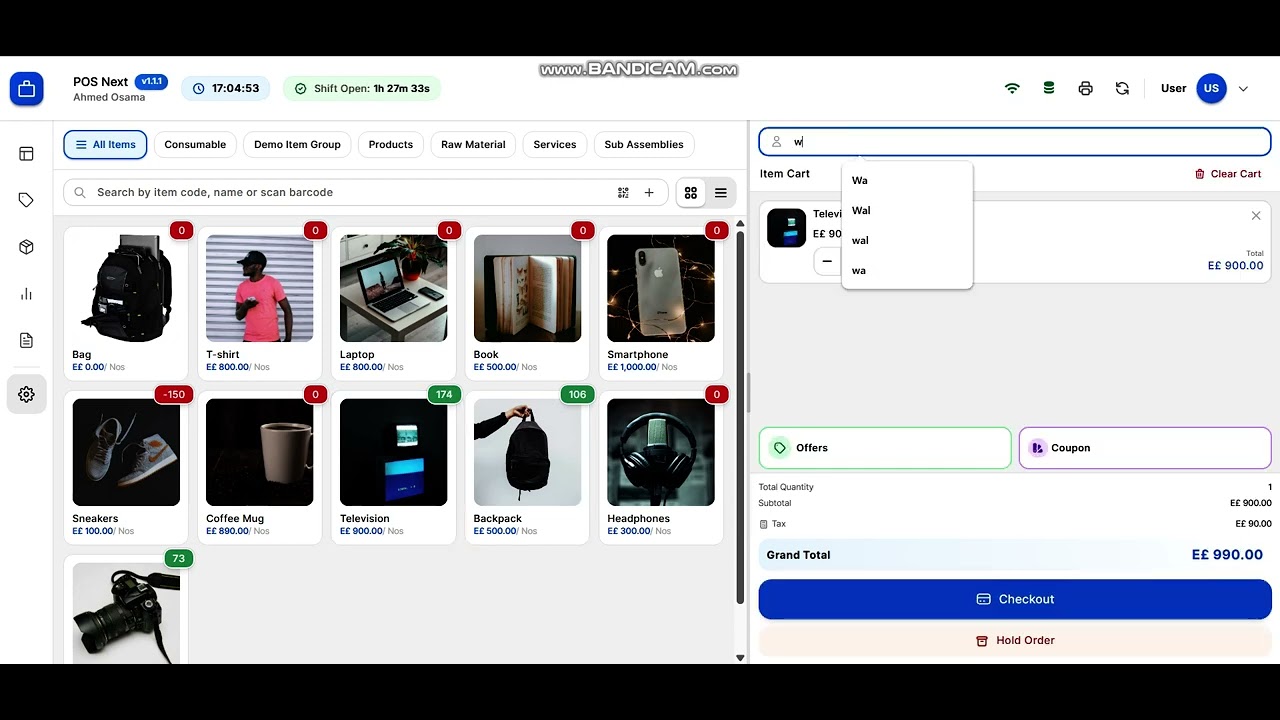Click the clock time badge 17:04:53

pos(226,88)
